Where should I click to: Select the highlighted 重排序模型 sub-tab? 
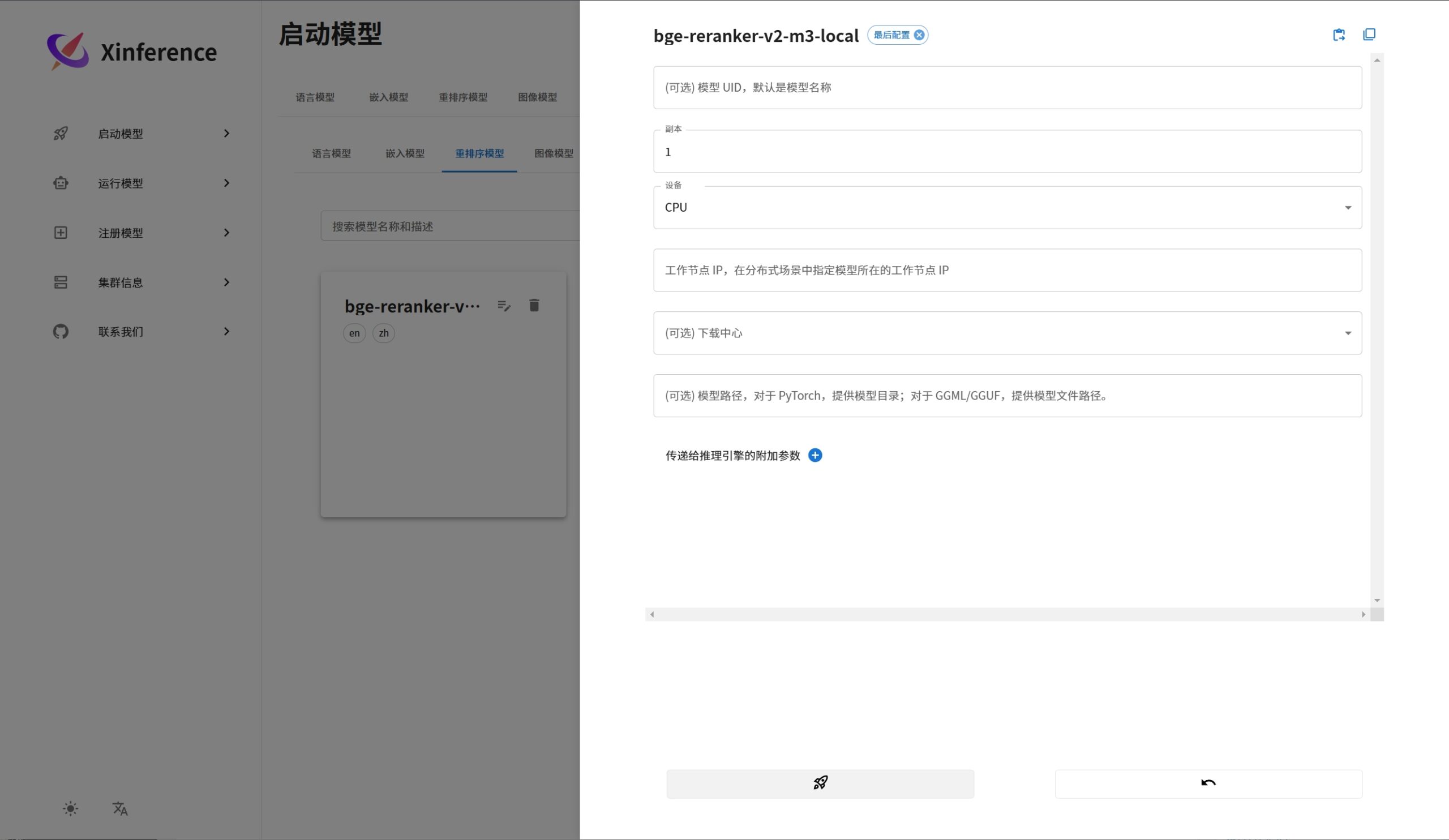(479, 153)
